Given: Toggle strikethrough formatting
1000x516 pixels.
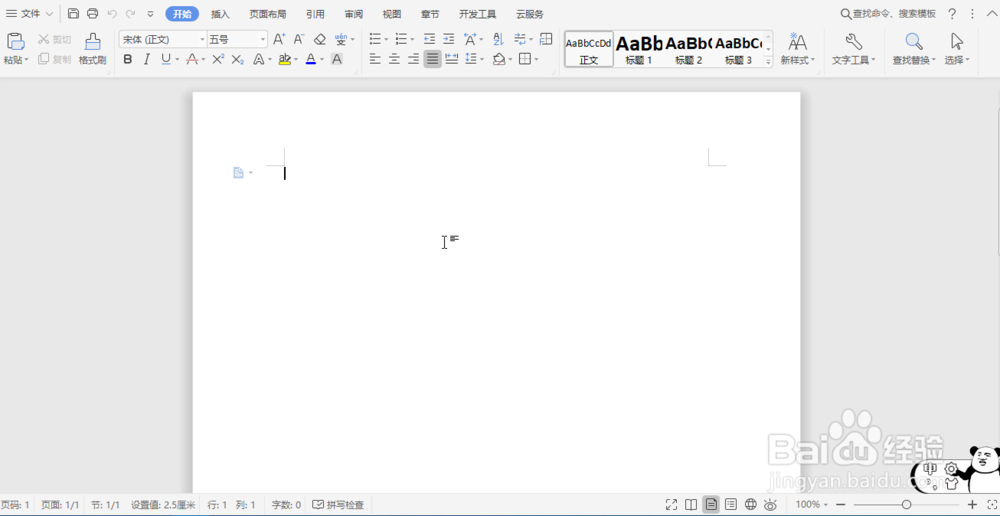Looking at the screenshot, I should 191,59.
